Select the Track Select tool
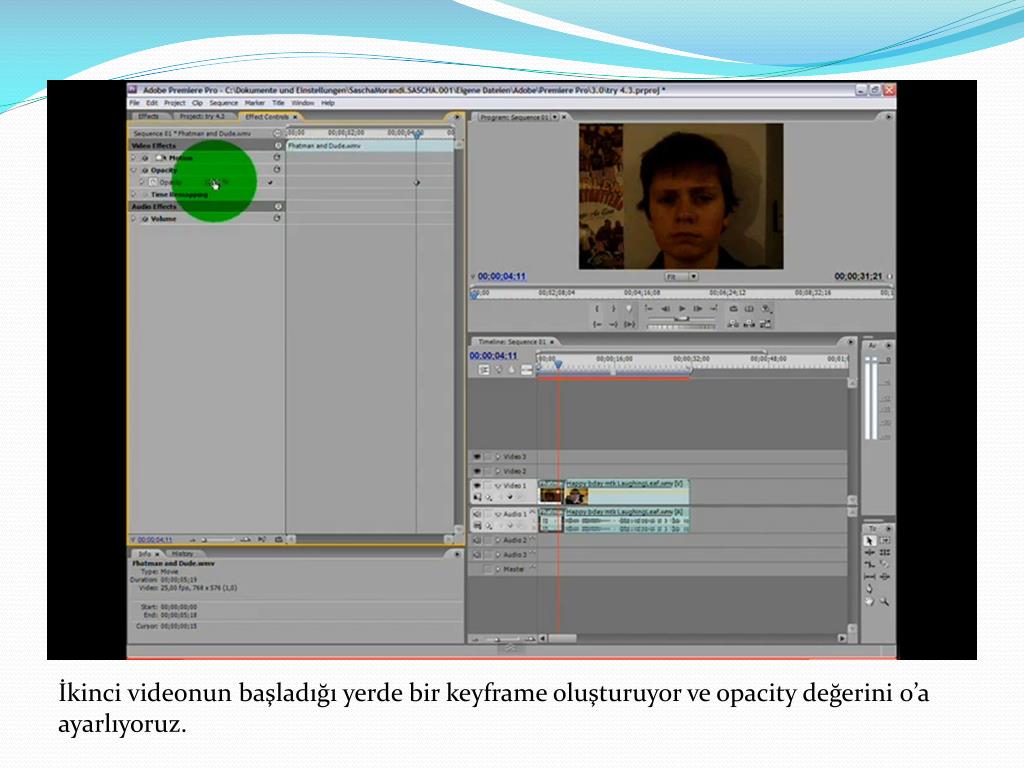The height and width of the screenshot is (768, 1024). (x=885, y=541)
